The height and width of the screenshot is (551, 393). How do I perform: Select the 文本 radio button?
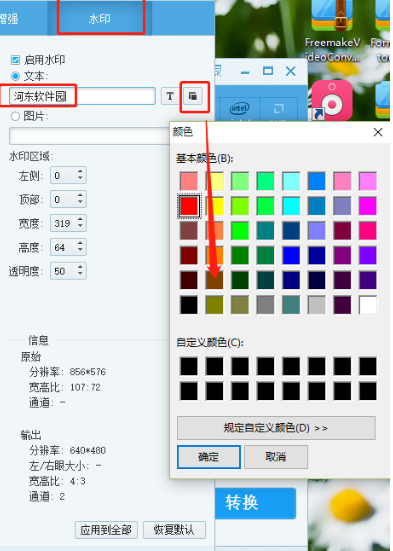tap(15, 76)
